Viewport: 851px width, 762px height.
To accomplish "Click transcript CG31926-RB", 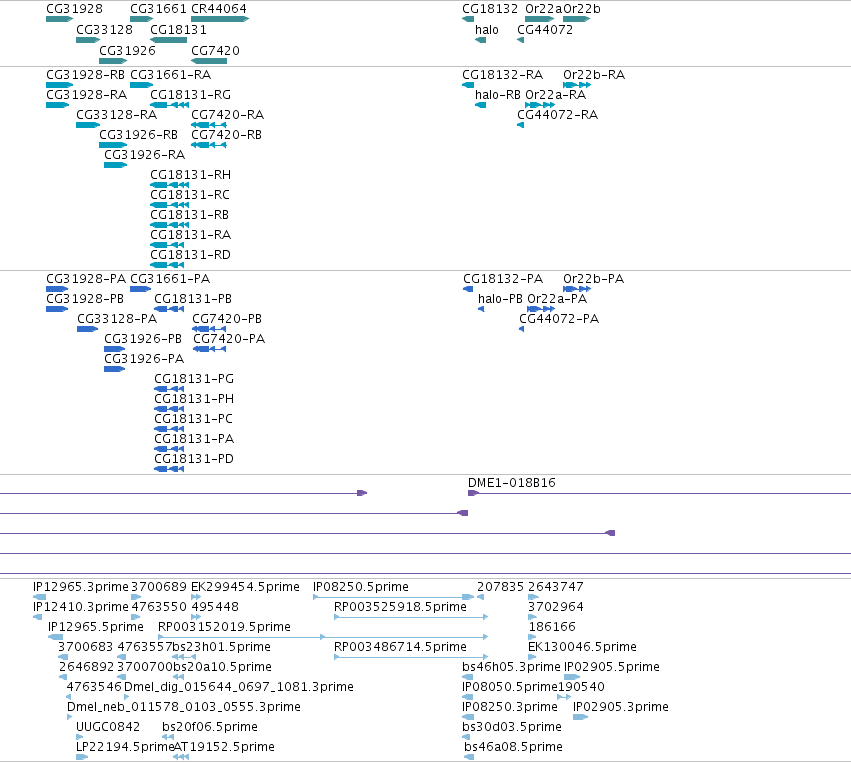I will click(113, 145).
